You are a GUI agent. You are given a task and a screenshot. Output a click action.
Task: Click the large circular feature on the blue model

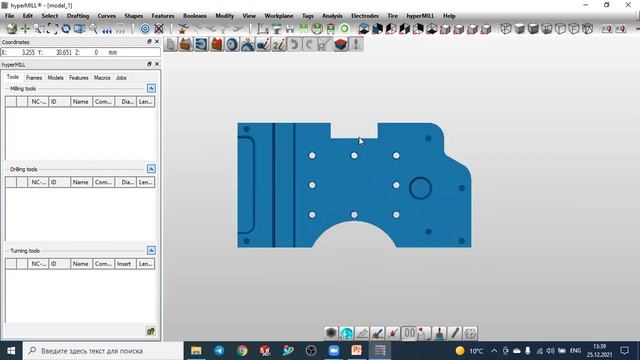pyautogui.click(x=420, y=188)
